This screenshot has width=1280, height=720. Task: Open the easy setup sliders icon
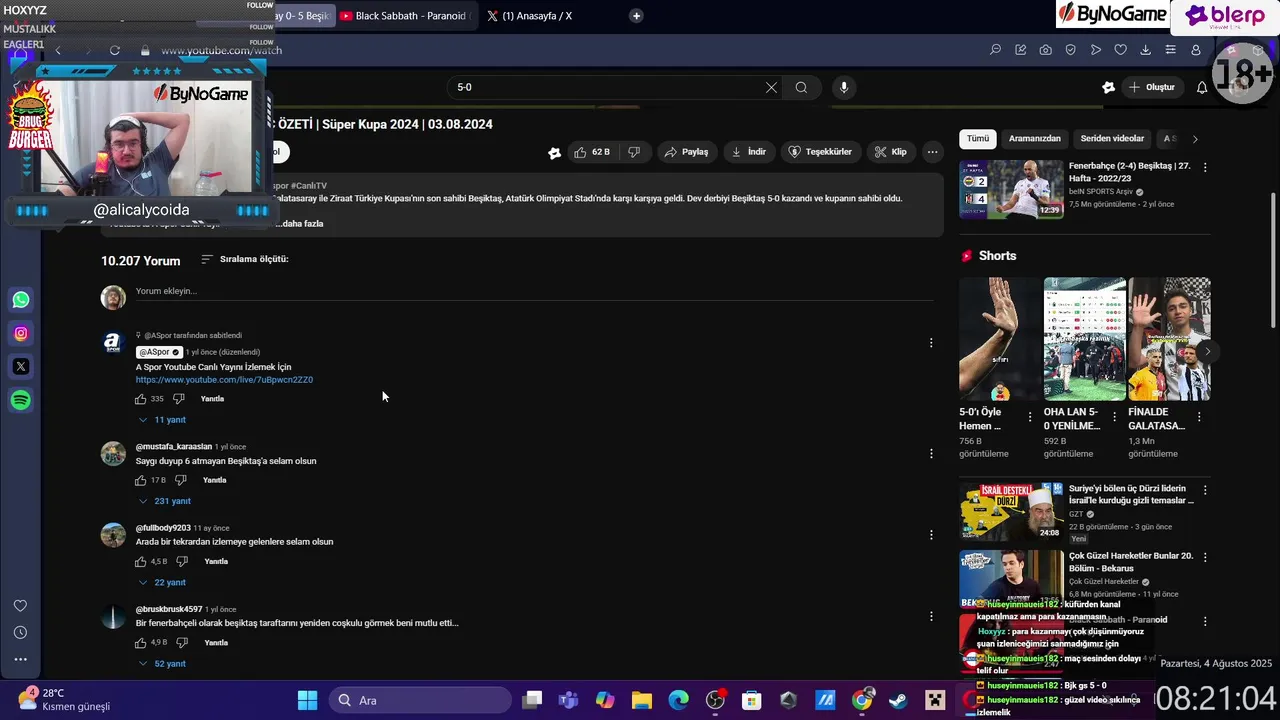point(1170,50)
